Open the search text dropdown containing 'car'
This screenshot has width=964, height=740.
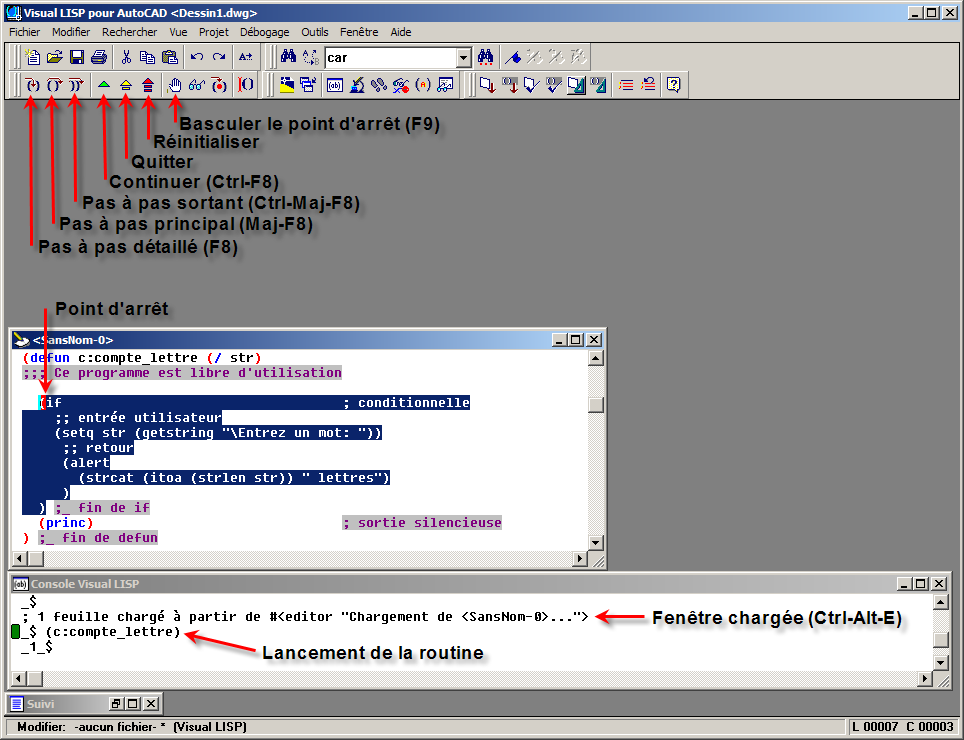(x=463, y=58)
